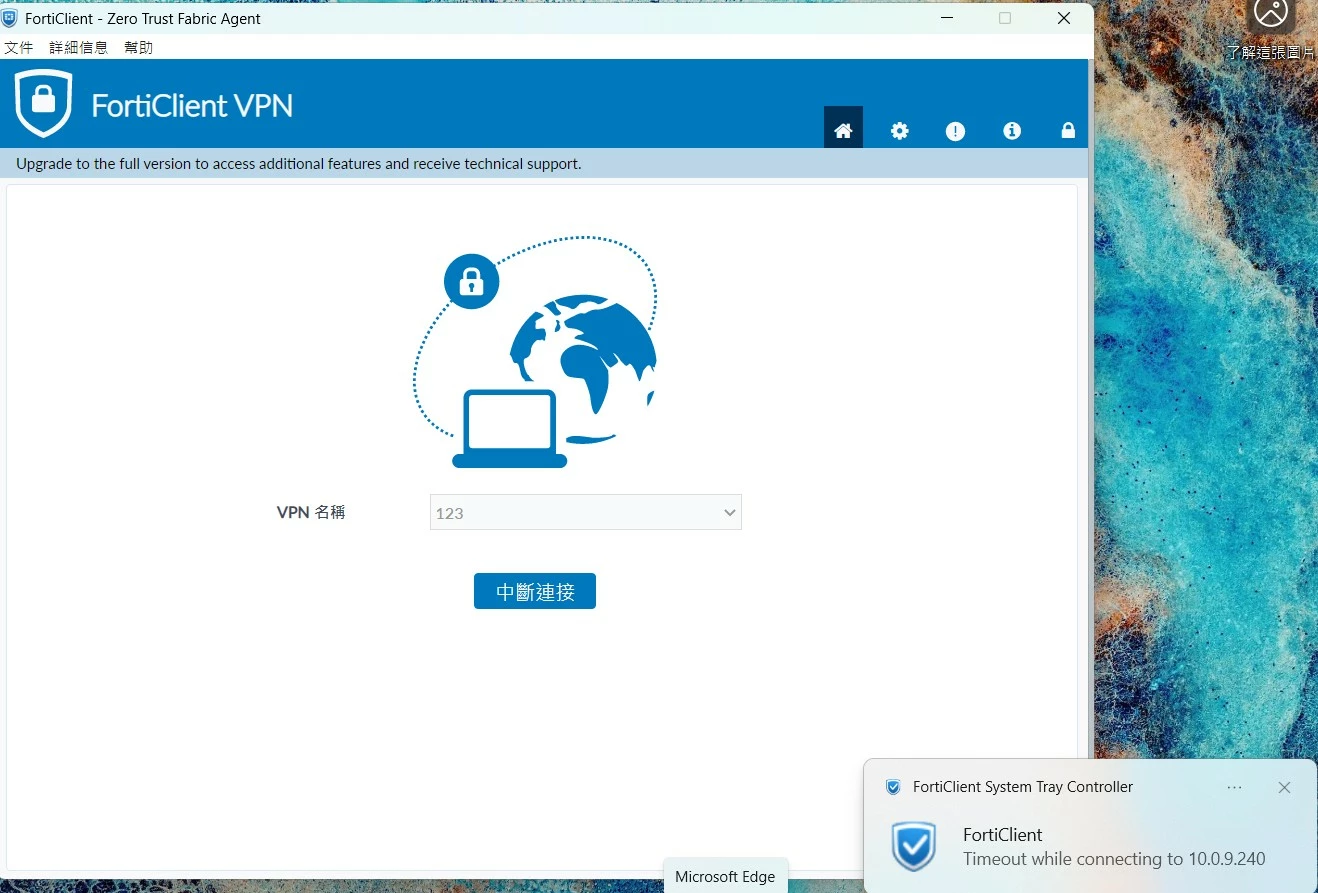Open the About info icon
The height and width of the screenshot is (893, 1318).
coord(1012,131)
